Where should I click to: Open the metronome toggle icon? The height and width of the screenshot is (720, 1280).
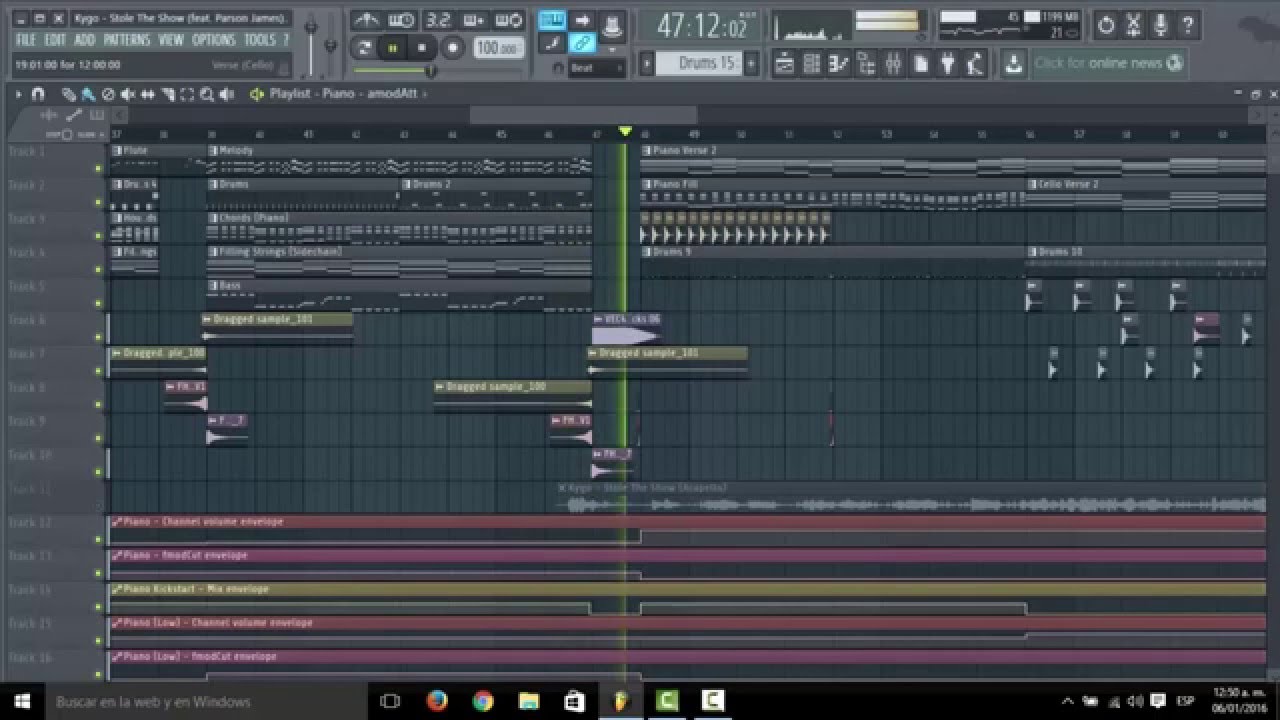[366, 20]
